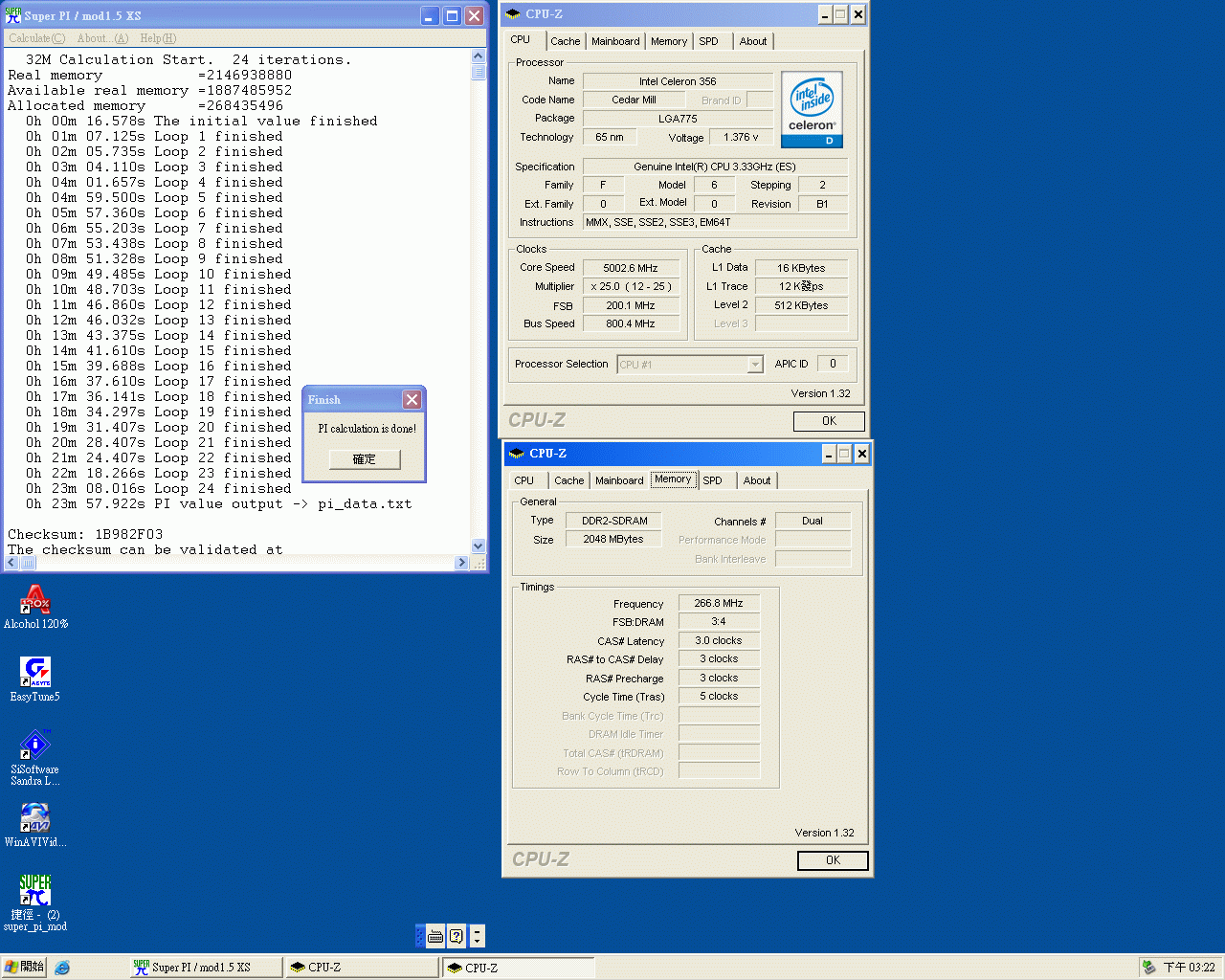Switch to CPU tab in lower CPU-Z window

tap(524, 480)
